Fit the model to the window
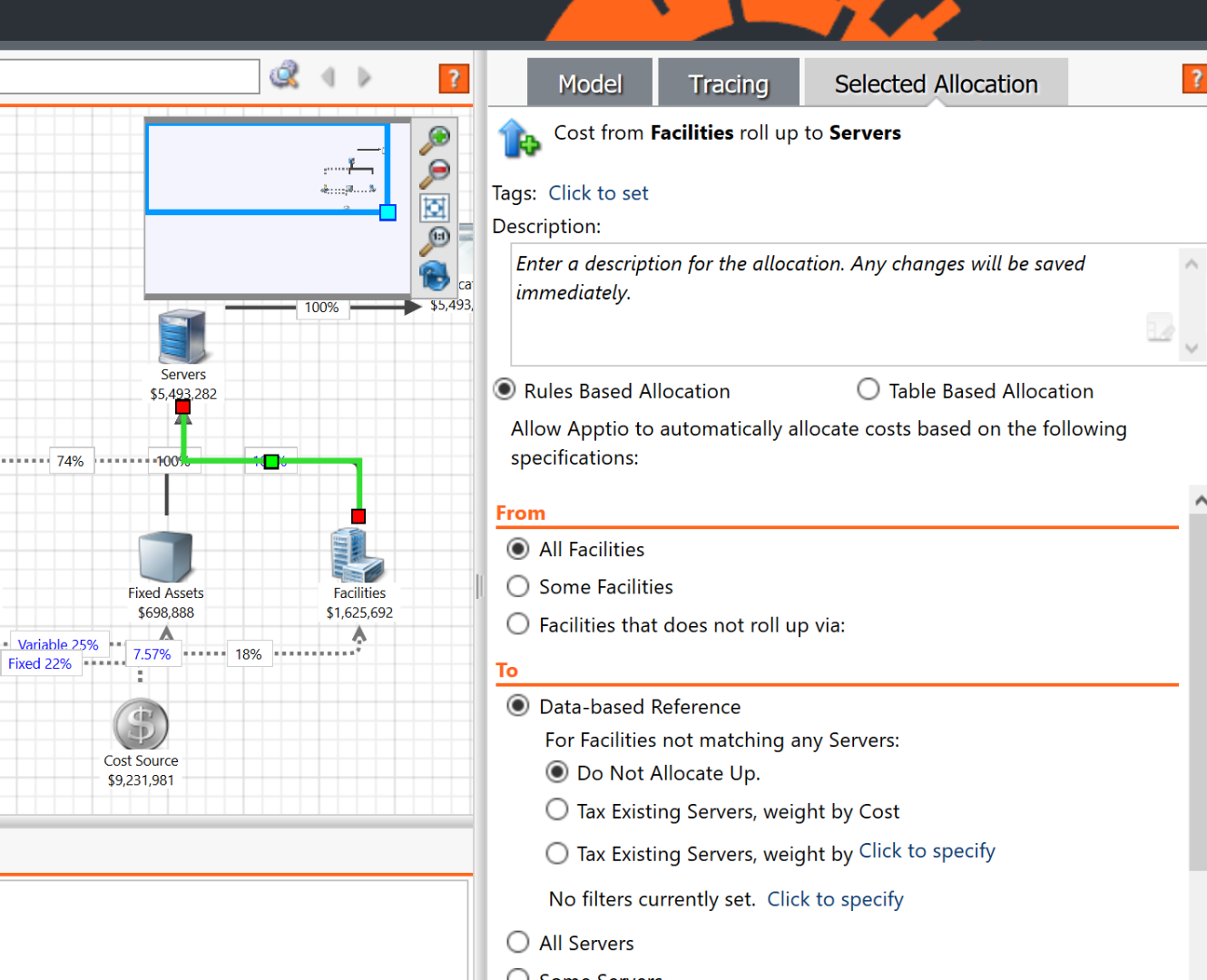Screen dimensions: 1207x980 click(x=435, y=208)
